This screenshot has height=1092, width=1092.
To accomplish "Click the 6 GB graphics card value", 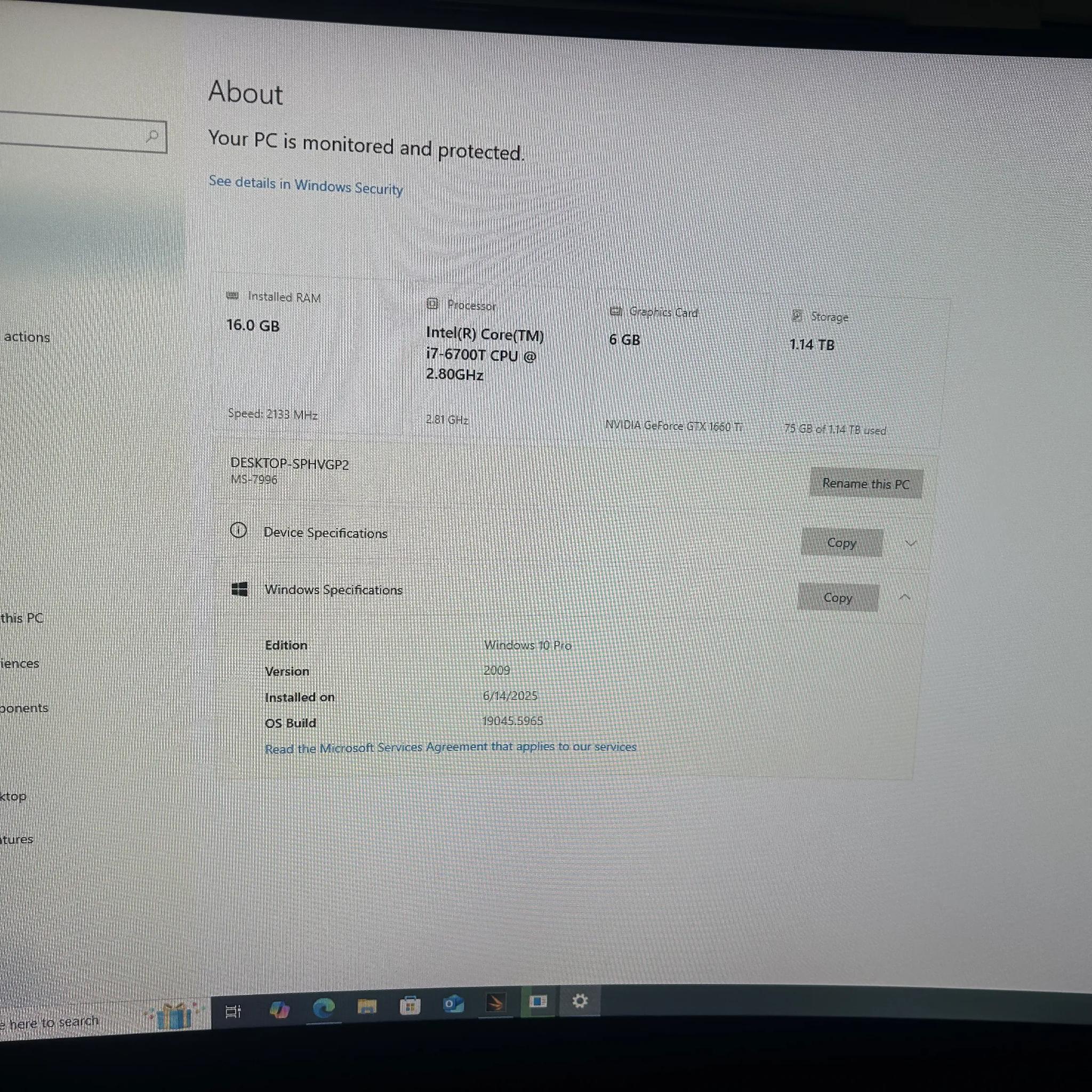I will tap(624, 340).
